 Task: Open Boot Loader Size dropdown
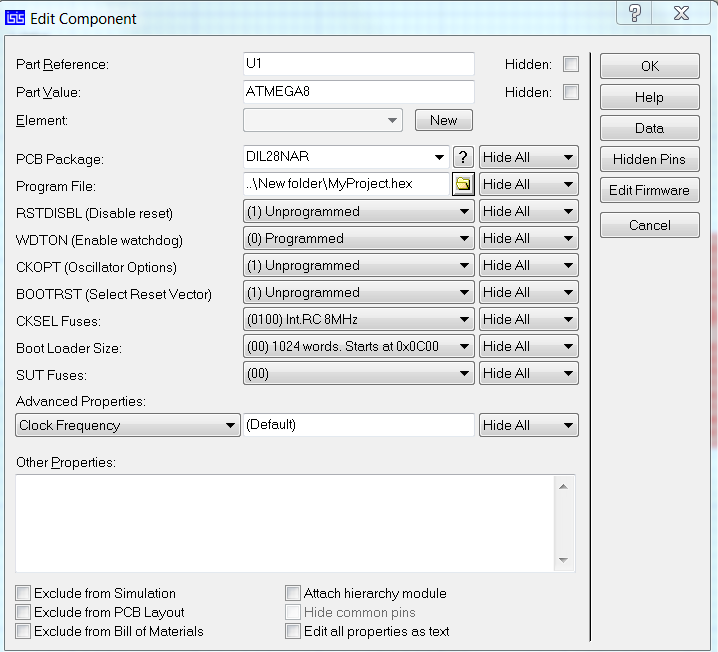coord(359,347)
